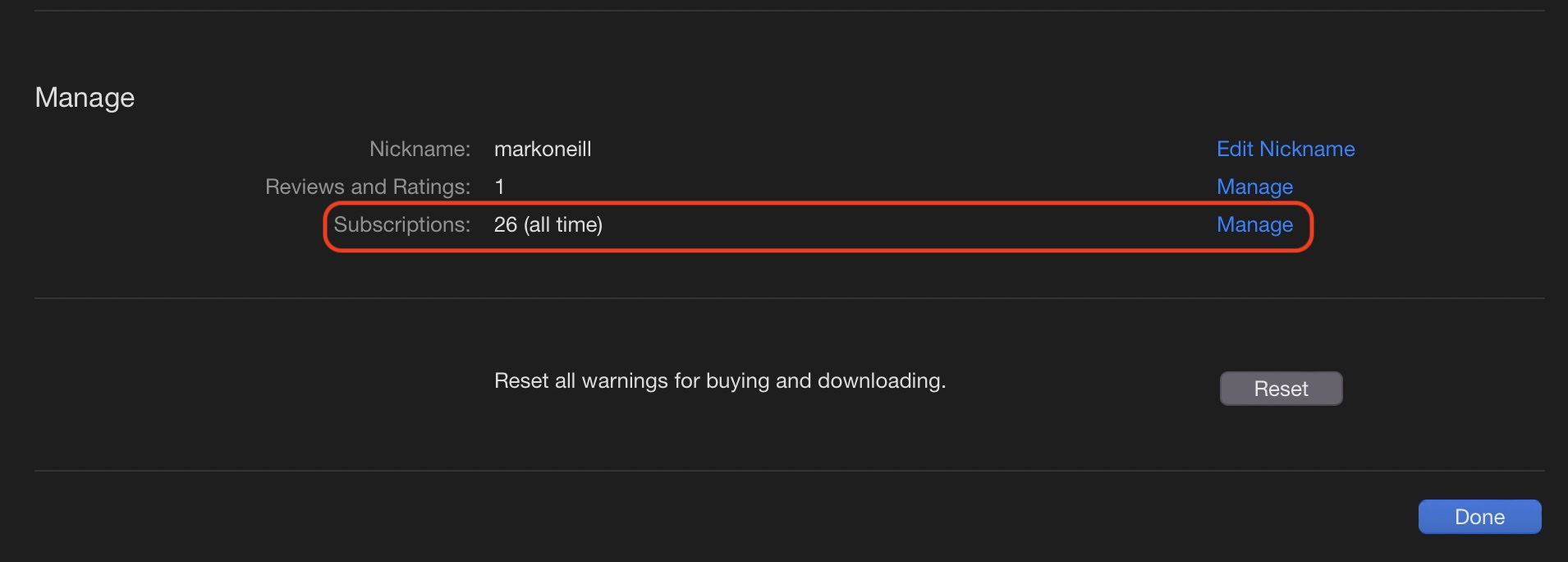
Task: Click the divider line below the Subscriptions row
Action: click(x=788, y=298)
